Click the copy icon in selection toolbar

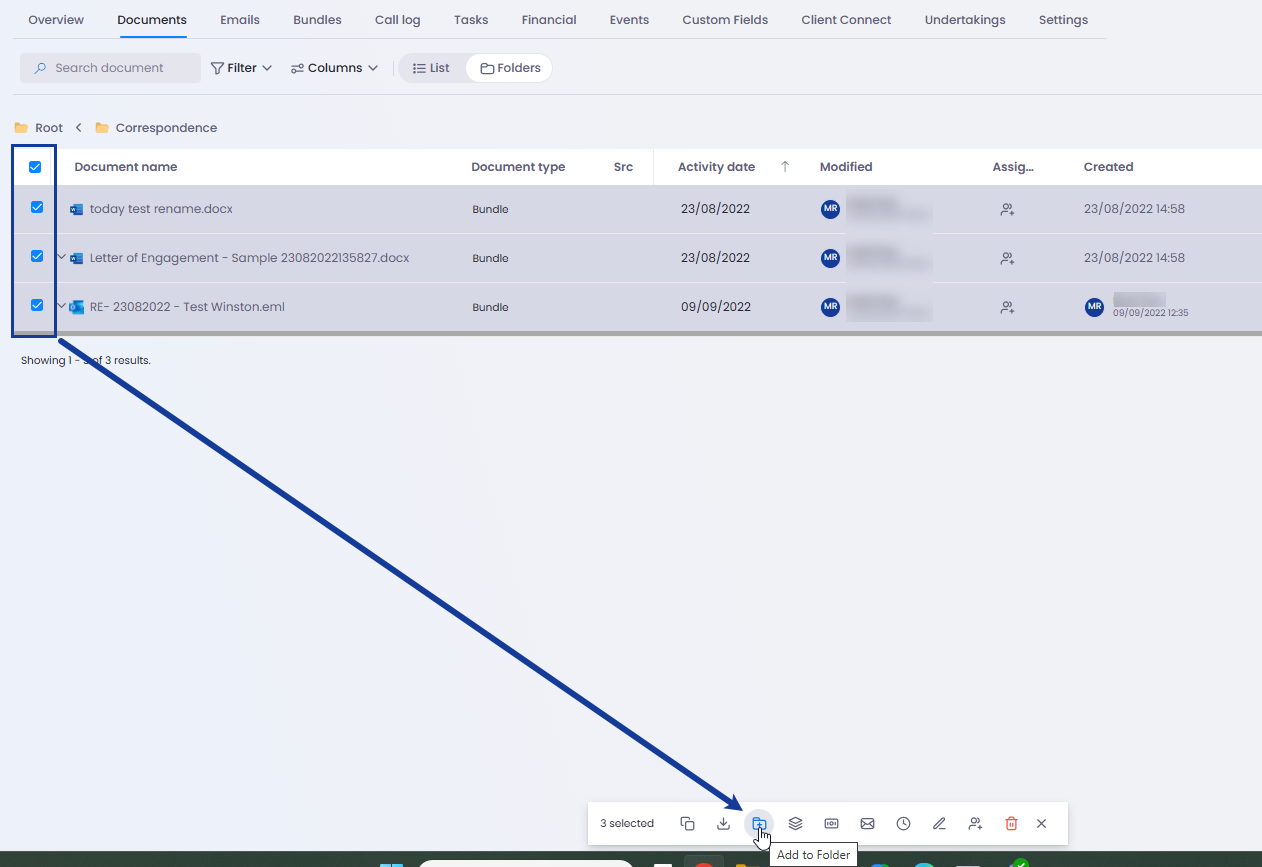click(687, 823)
